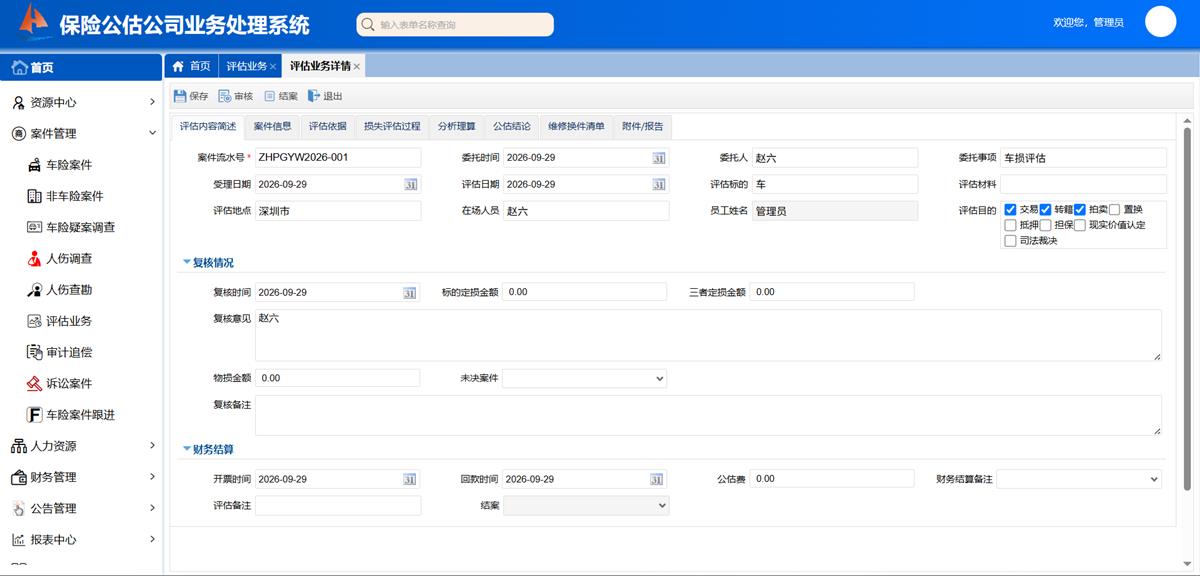Open the 结案 dropdown in 财务结算
Screen dimensions: 1200x576
click(586, 506)
